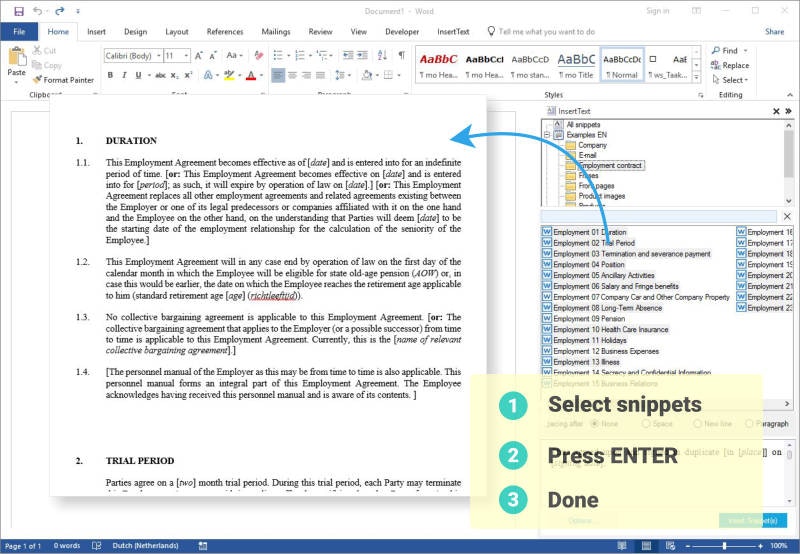
Task: Open the line spacing dropdown
Action: [342, 75]
